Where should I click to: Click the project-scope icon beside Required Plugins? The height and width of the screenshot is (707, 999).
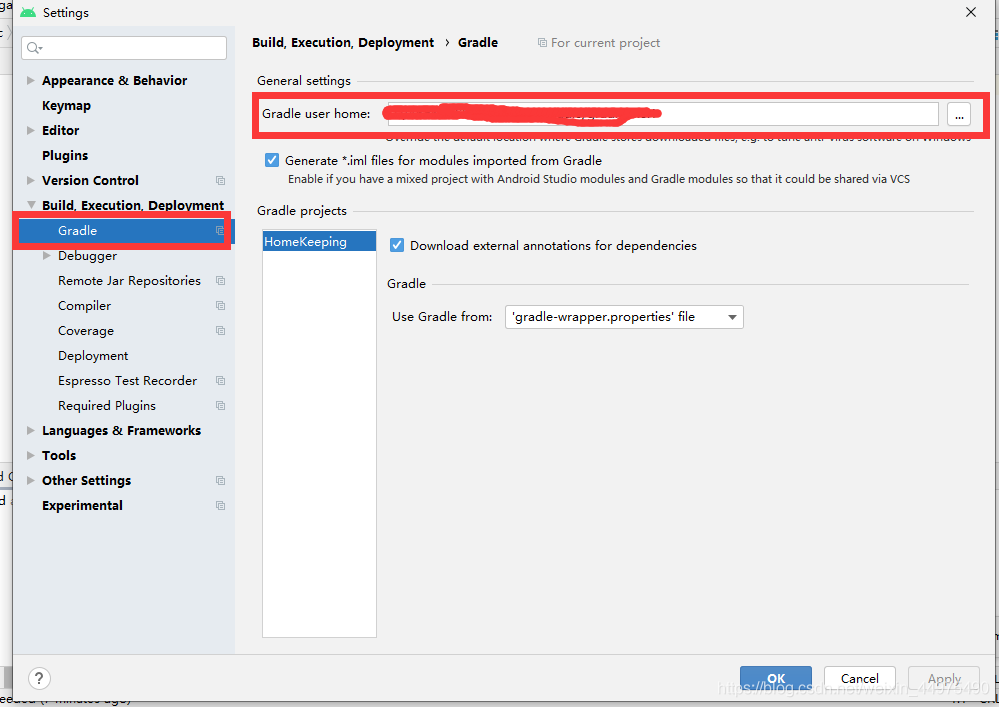coord(220,406)
